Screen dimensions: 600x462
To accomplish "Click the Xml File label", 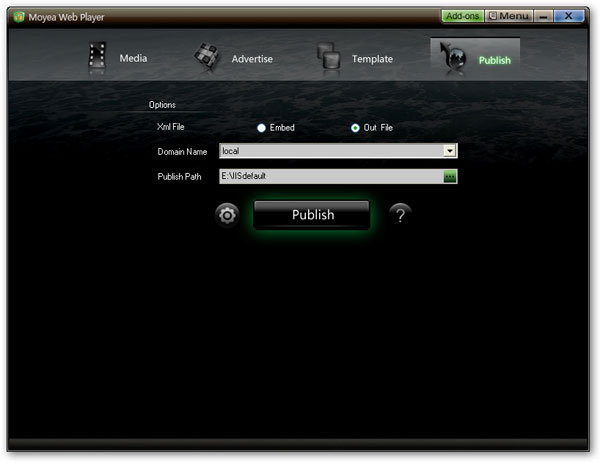I will (171, 127).
